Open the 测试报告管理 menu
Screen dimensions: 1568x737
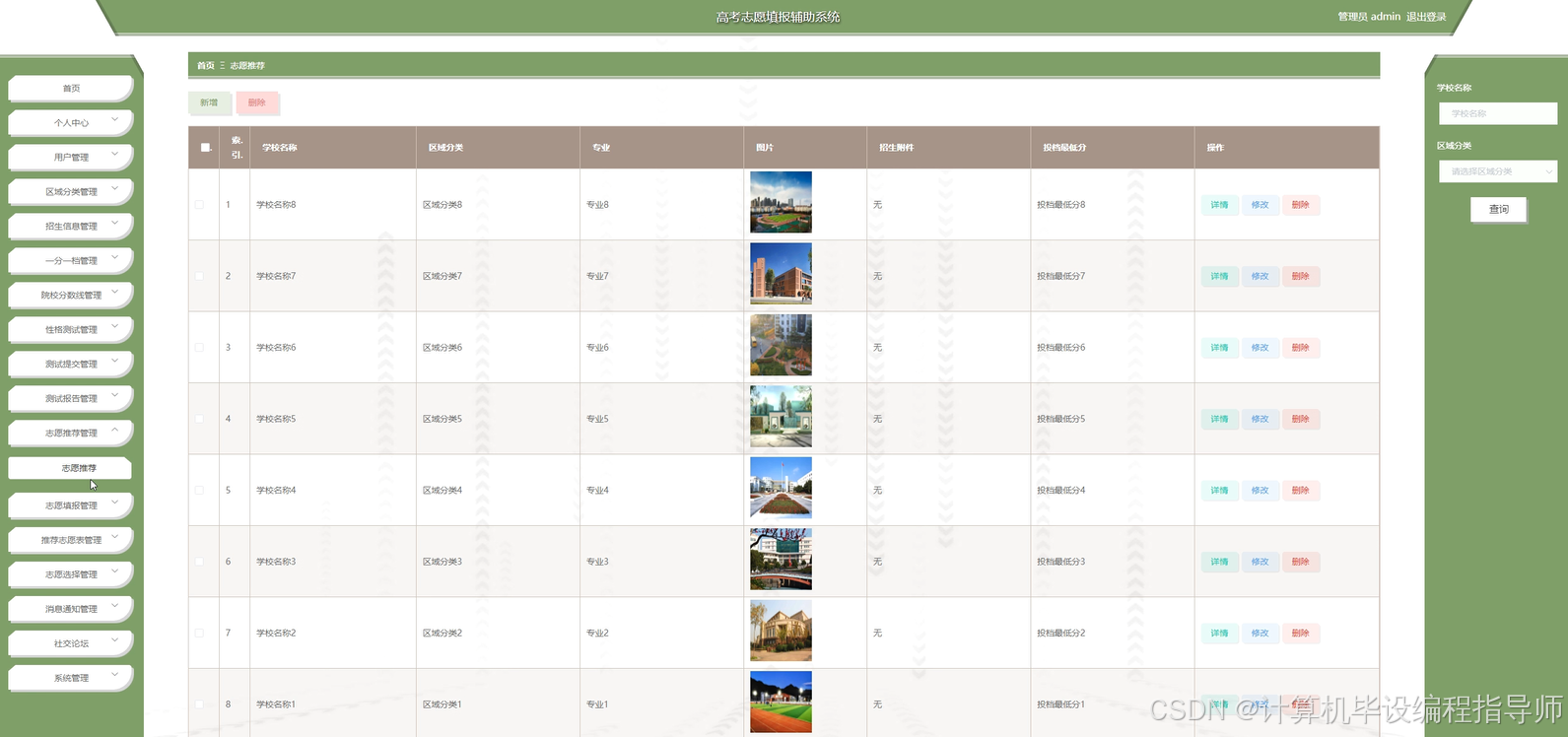(x=71, y=398)
